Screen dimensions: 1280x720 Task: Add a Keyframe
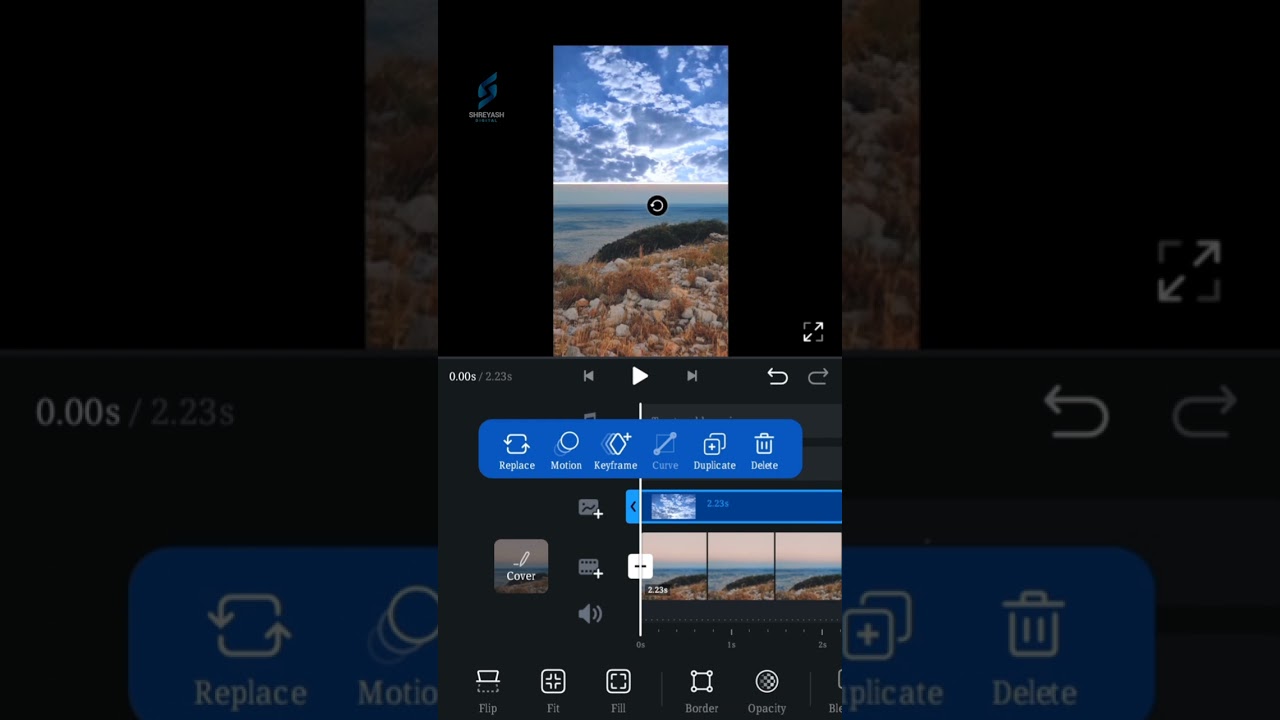tap(615, 452)
